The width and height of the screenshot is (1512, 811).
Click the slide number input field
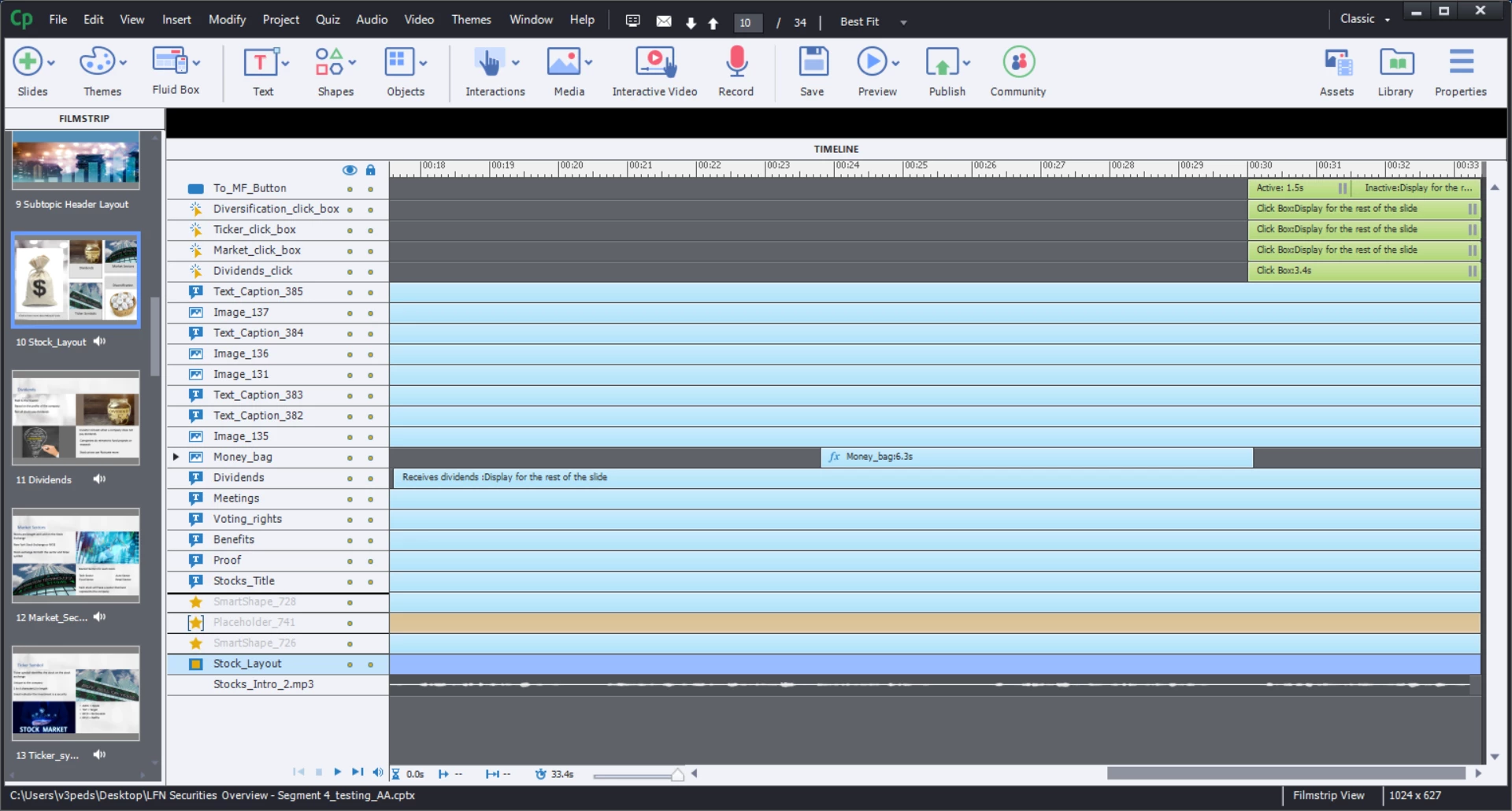(x=747, y=23)
